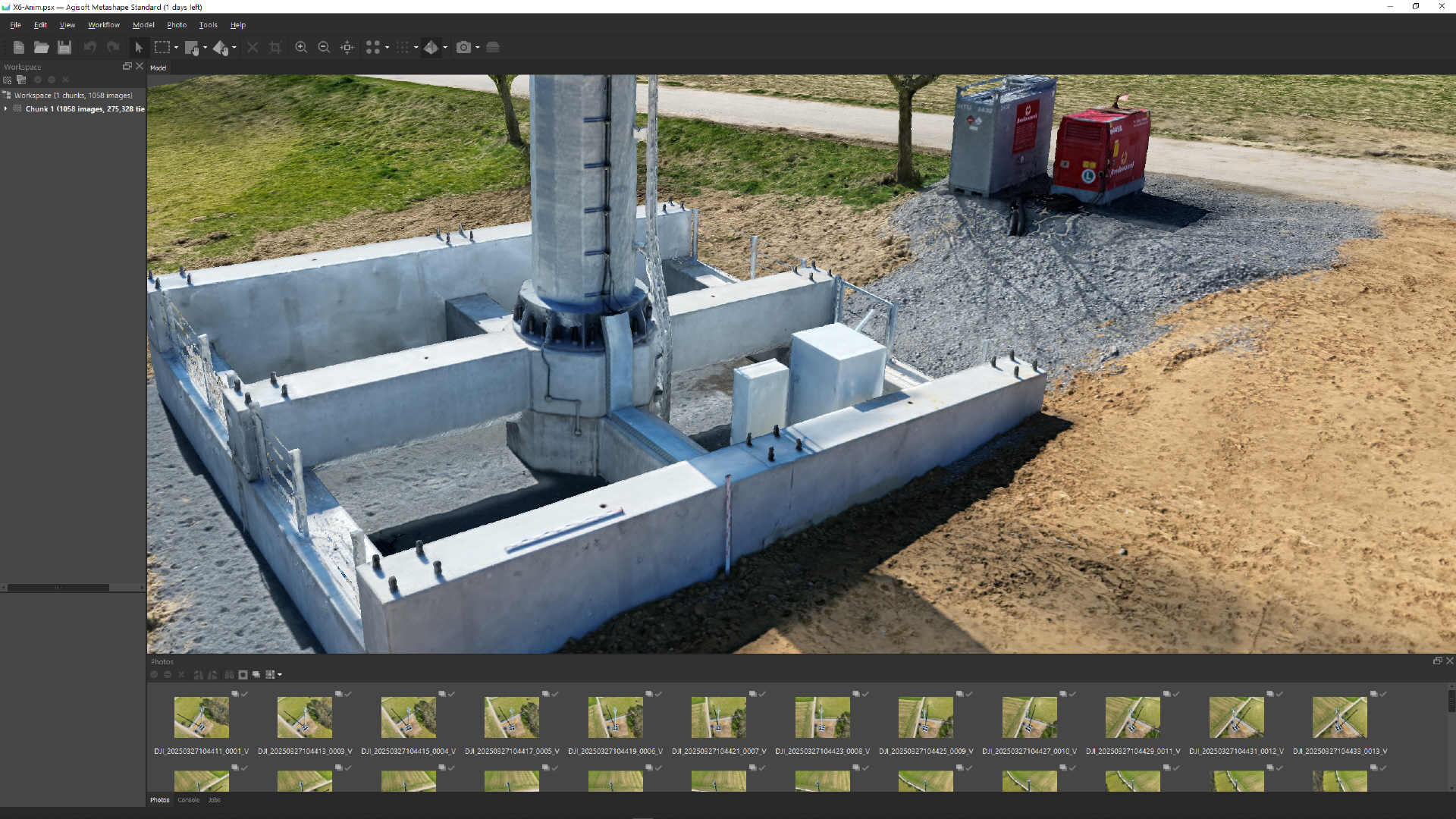Toggle Show Cameras layers icon in toolbar

(493, 47)
